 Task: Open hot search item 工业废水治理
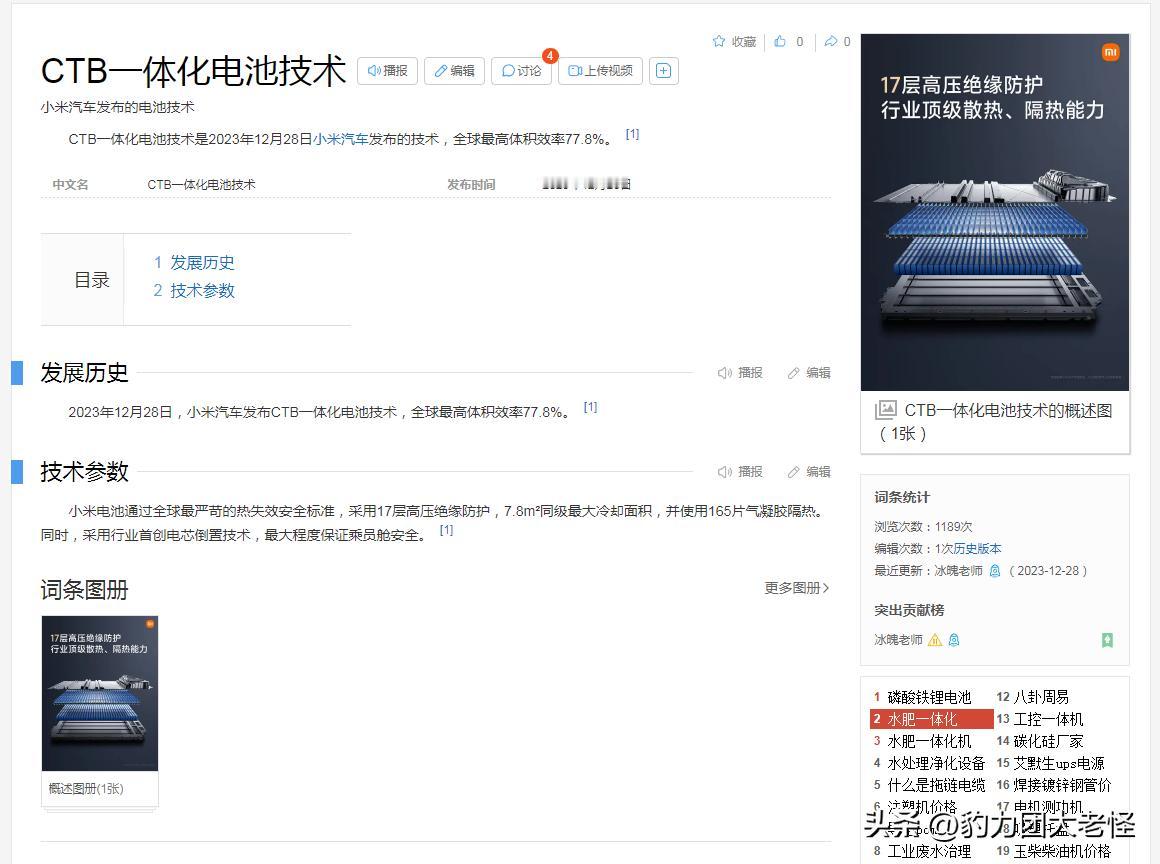[929, 851]
